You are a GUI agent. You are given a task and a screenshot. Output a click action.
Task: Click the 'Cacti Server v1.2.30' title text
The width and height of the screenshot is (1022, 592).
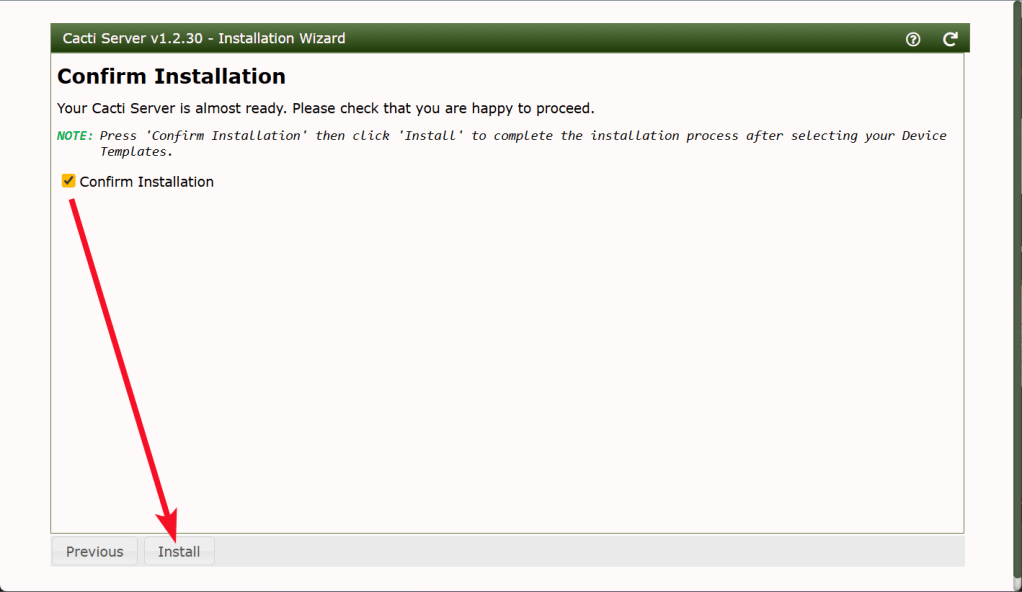[132, 39]
